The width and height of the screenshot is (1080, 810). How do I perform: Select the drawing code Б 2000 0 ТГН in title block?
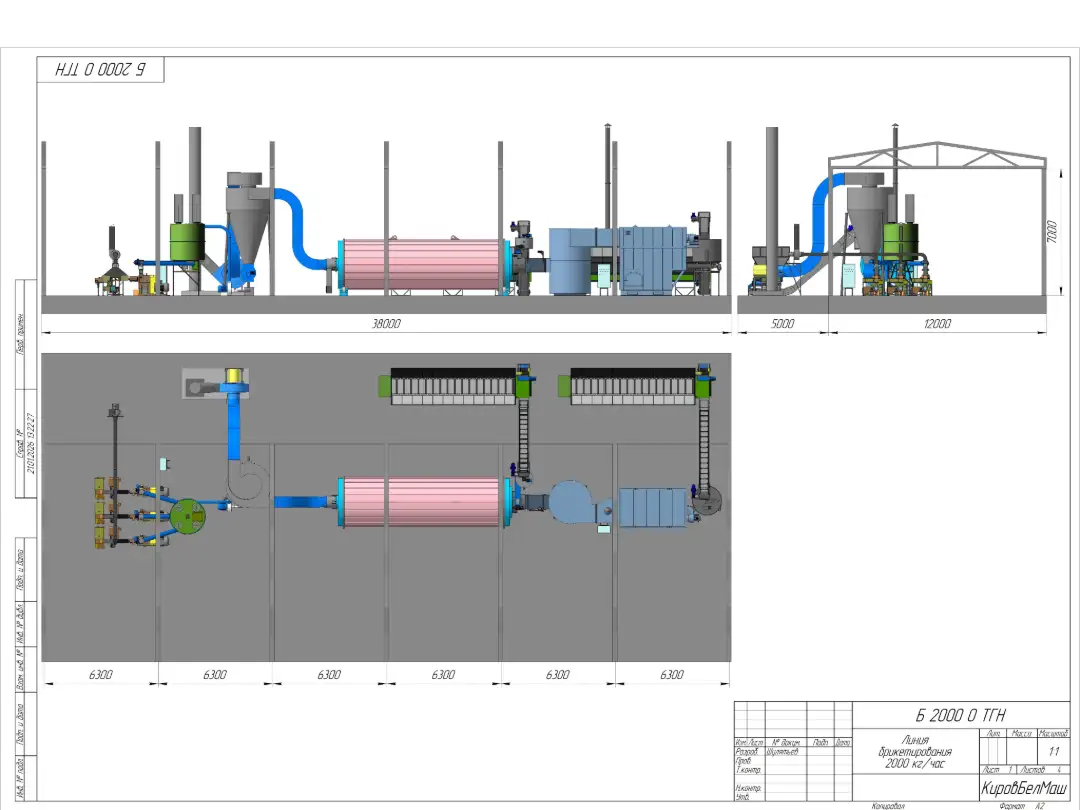click(960, 715)
